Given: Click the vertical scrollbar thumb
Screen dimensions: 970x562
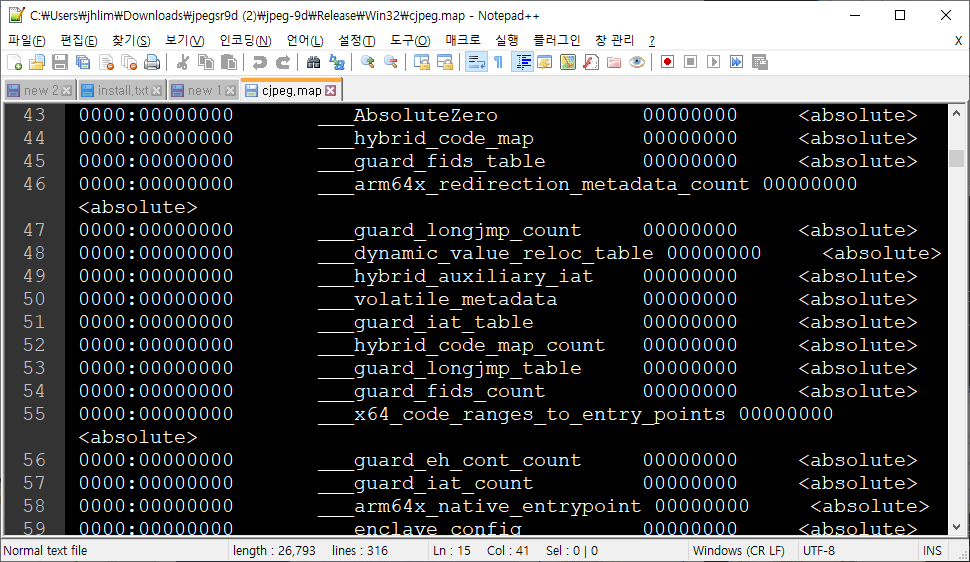Looking at the screenshot, I should (956, 158).
